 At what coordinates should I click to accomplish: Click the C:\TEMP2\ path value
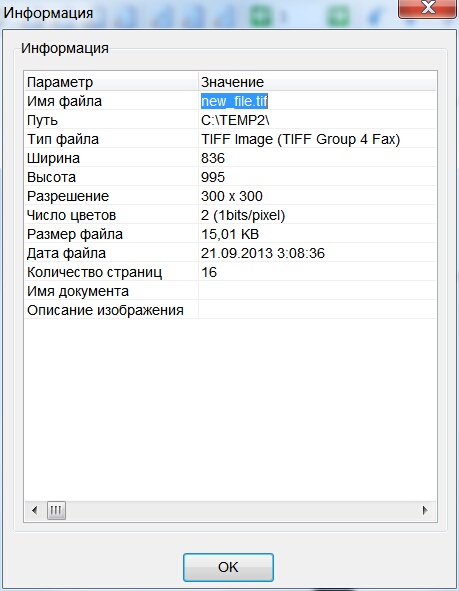click(235, 120)
